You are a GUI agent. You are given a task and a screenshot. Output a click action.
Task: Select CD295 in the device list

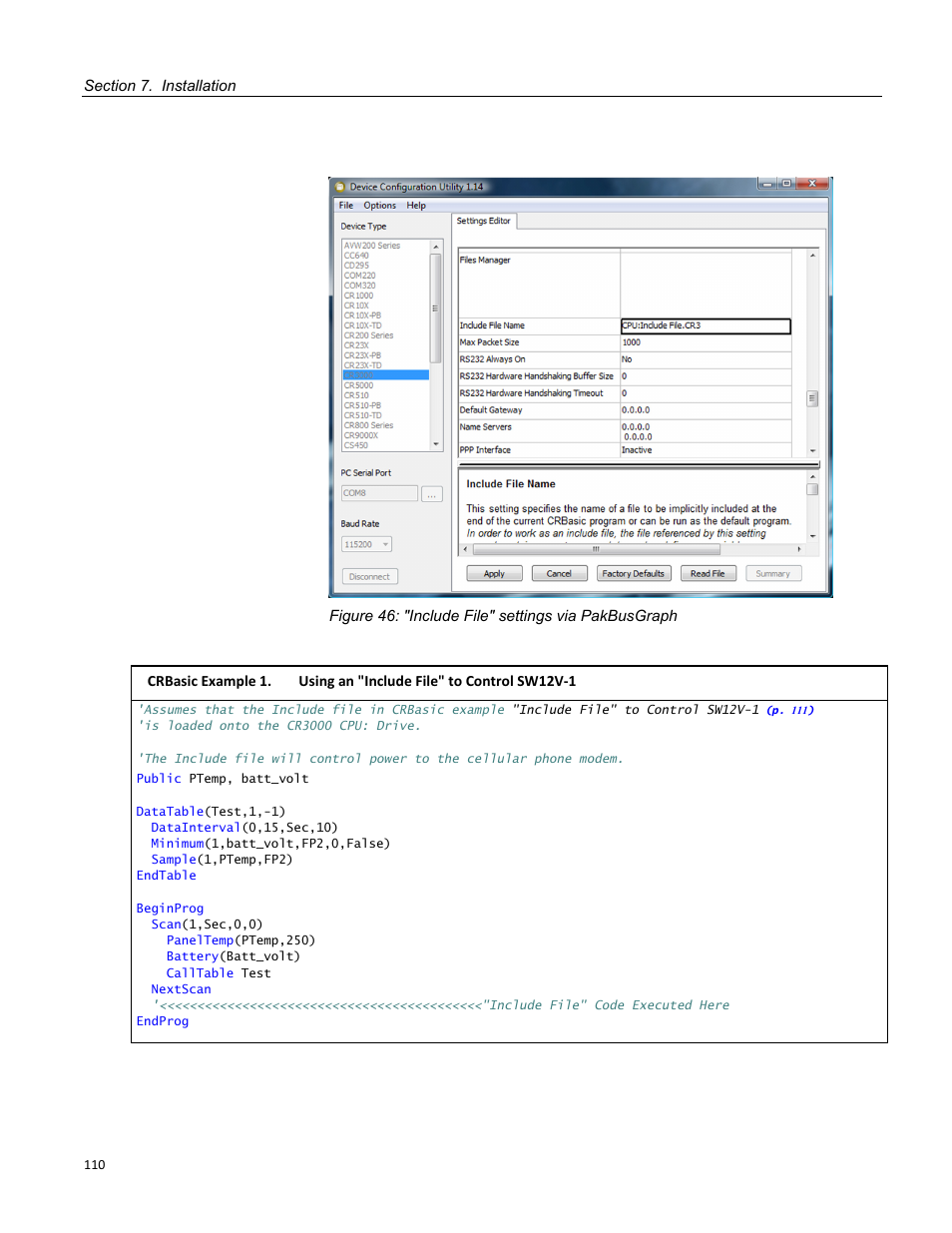click(x=356, y=266)
